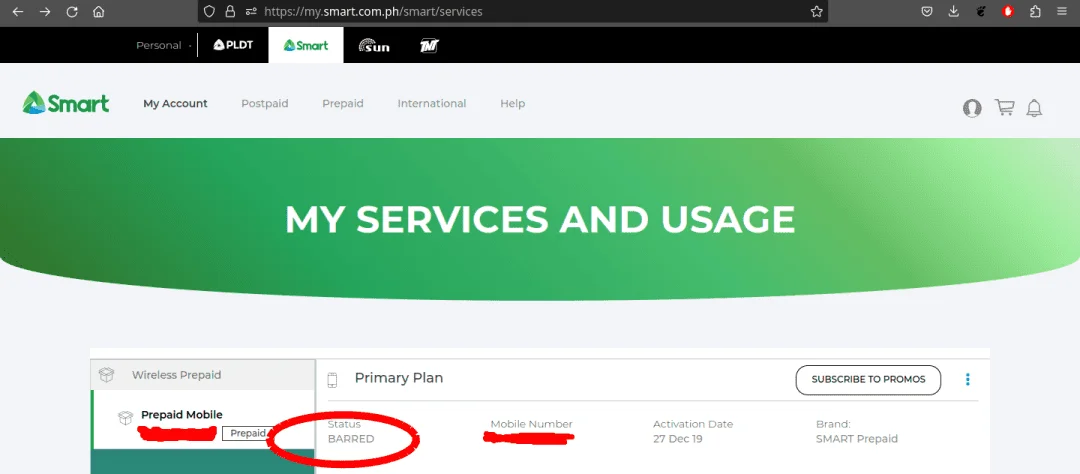1080x474 pixels.
Task: Click the phone icon beside Primary Plan
Action: click(333, 380)
